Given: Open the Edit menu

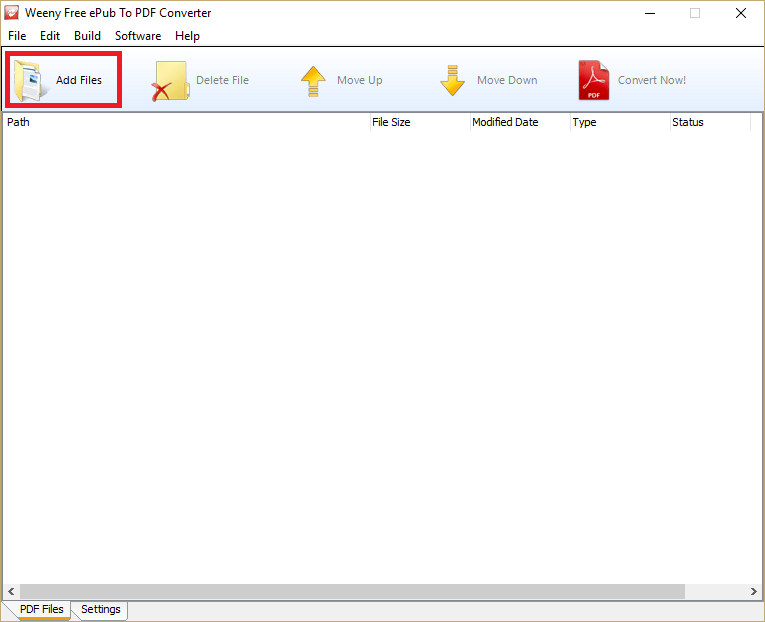Looking at the screenshot, I should (x=50, y=36).
